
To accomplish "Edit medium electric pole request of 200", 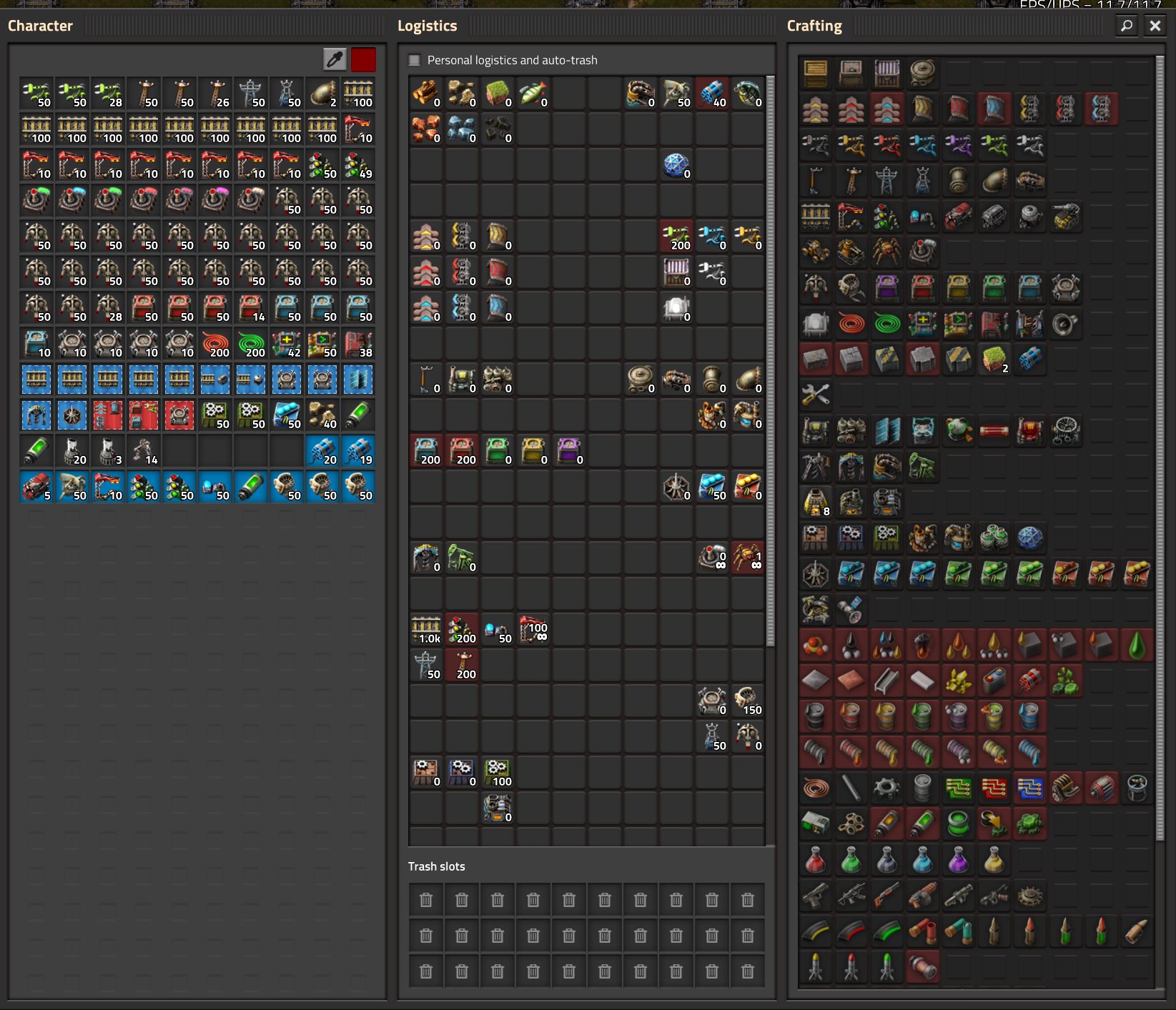I will [463, 665].
